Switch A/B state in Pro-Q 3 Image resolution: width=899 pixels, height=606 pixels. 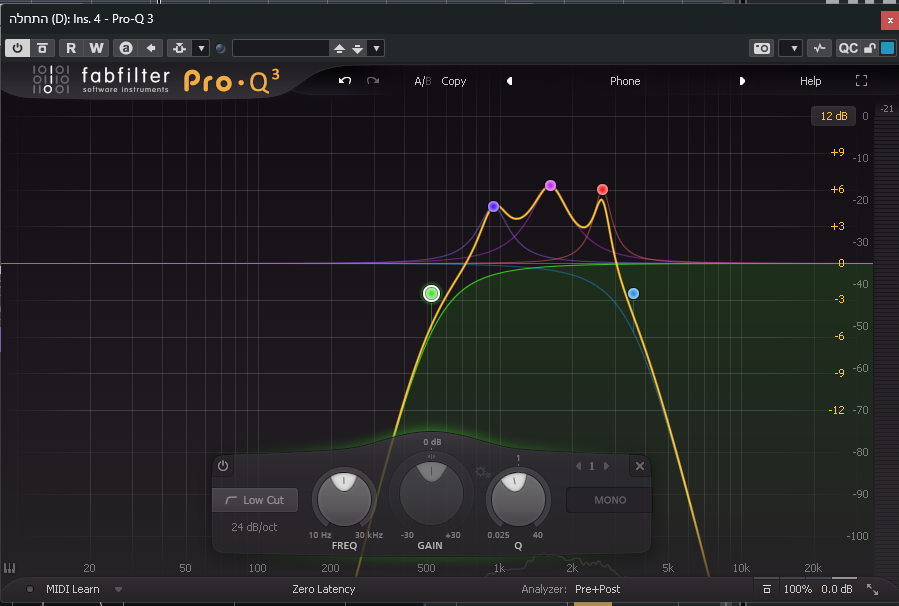tap(423, 81)
